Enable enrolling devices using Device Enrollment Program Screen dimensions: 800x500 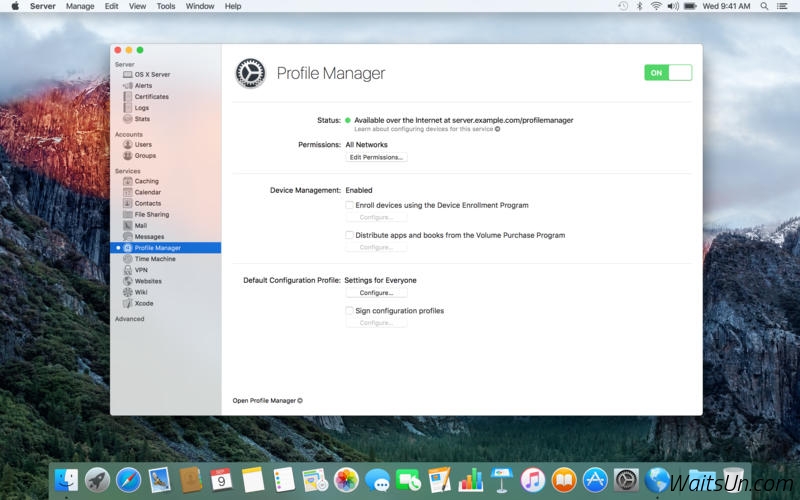click(x=349, y=205)
